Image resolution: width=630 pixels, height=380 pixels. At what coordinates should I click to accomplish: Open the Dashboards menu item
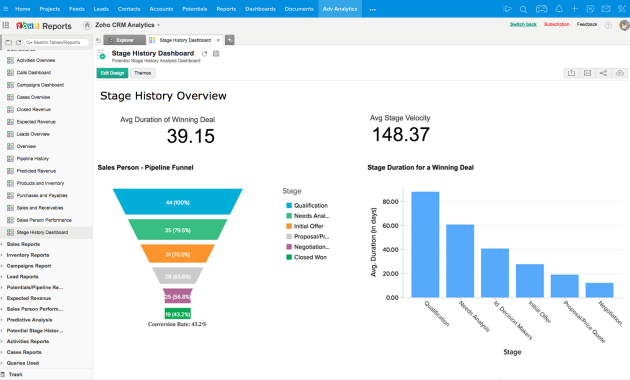pos(260,9)
